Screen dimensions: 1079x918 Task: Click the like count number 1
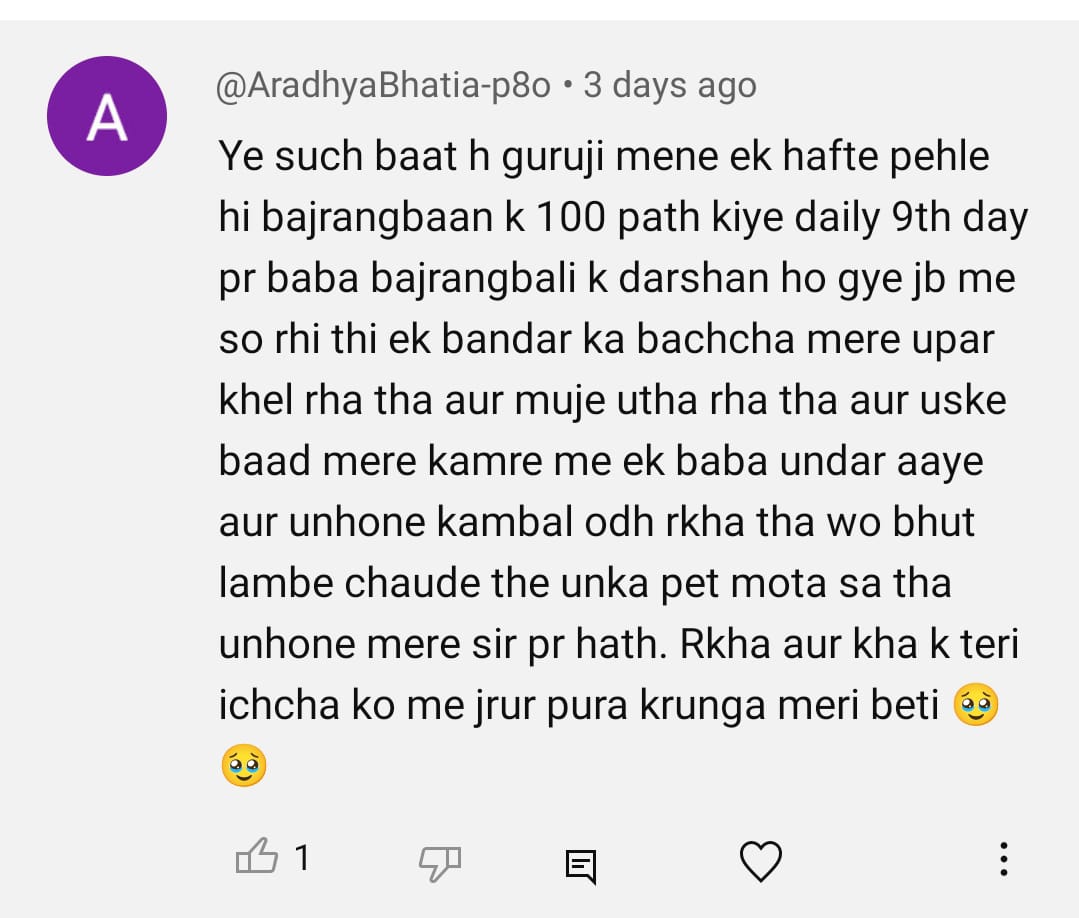302,859
